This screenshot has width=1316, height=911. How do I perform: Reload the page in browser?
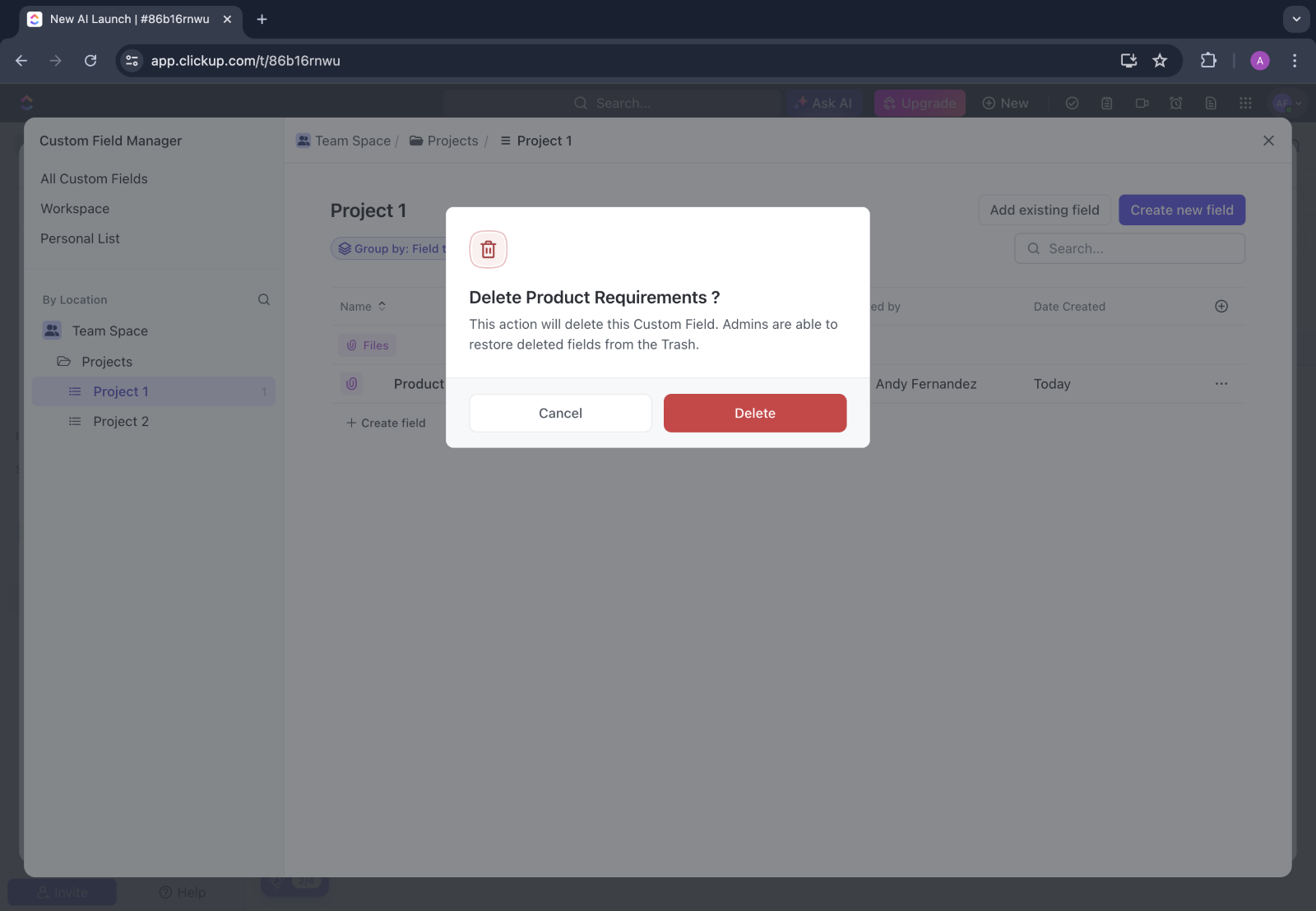pyautogui.click(x=90, y=61)
